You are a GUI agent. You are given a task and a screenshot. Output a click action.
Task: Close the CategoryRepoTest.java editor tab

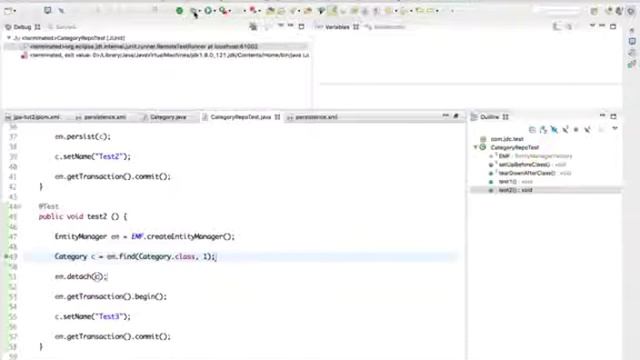point(277,117)
